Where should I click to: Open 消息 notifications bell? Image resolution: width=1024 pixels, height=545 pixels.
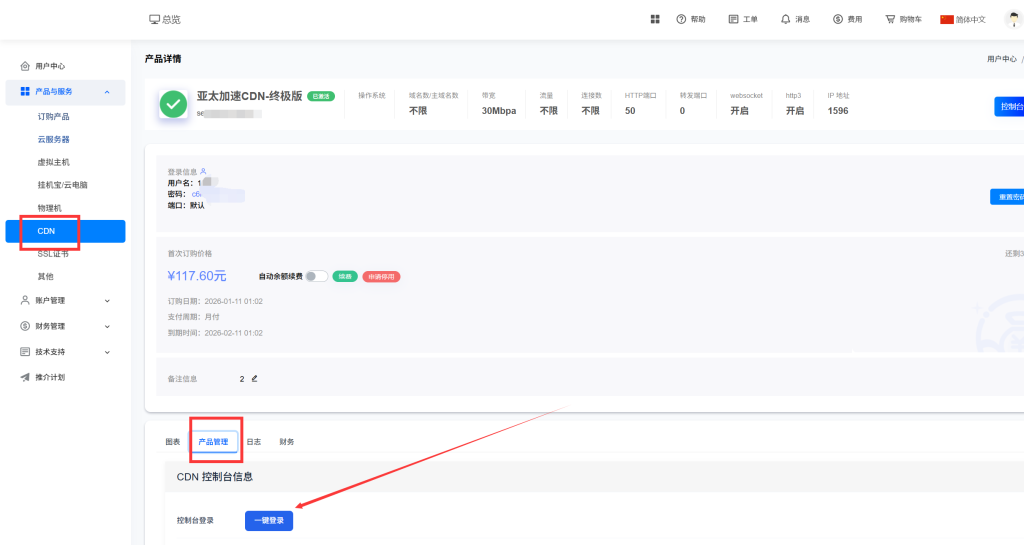coord(795,20)
